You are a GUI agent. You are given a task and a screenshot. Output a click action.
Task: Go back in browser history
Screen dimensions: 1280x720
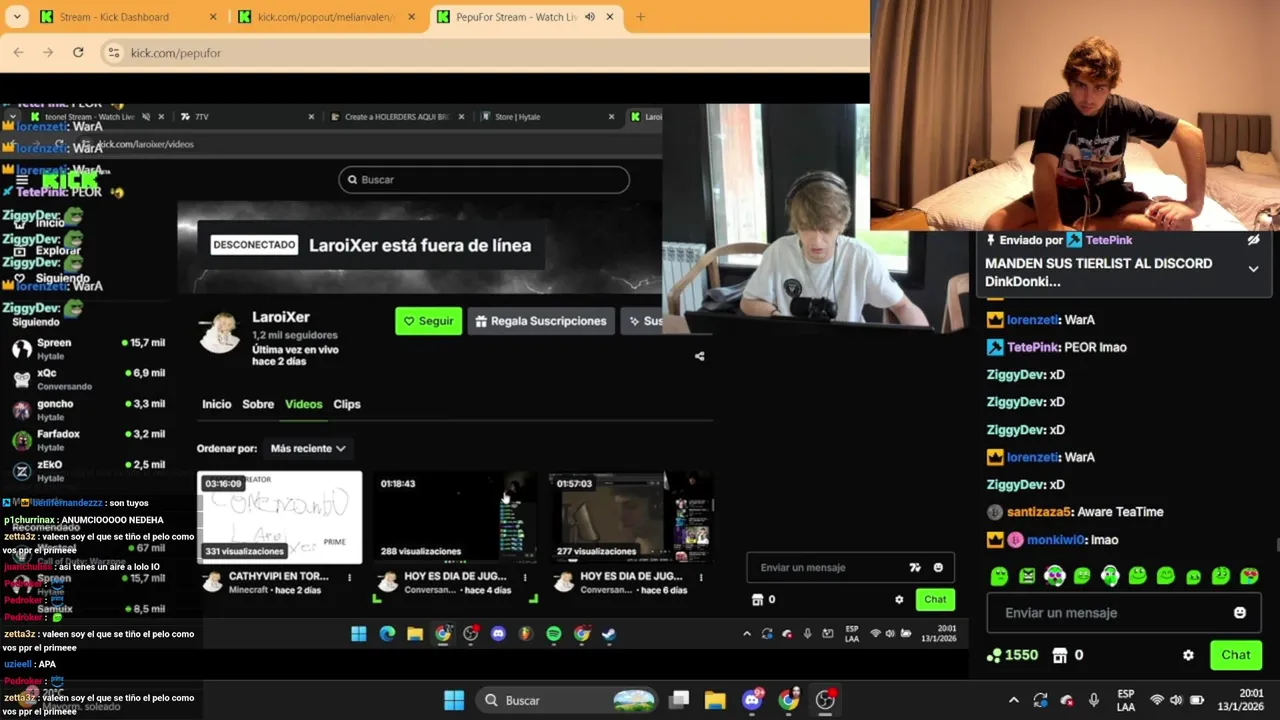click(x=18, y=52)
